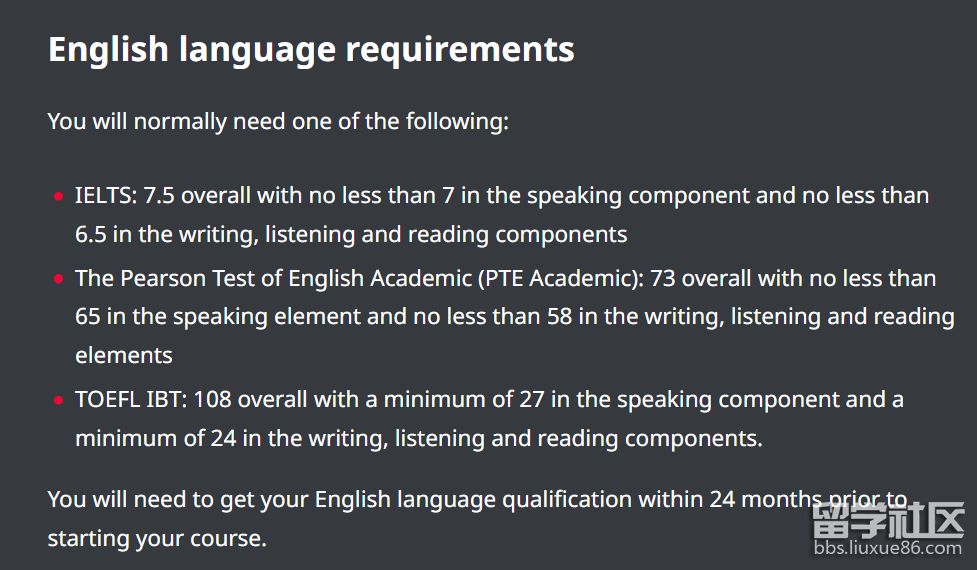
Task: Click the '65 in the speaking element' line
Action: point(515,316)
